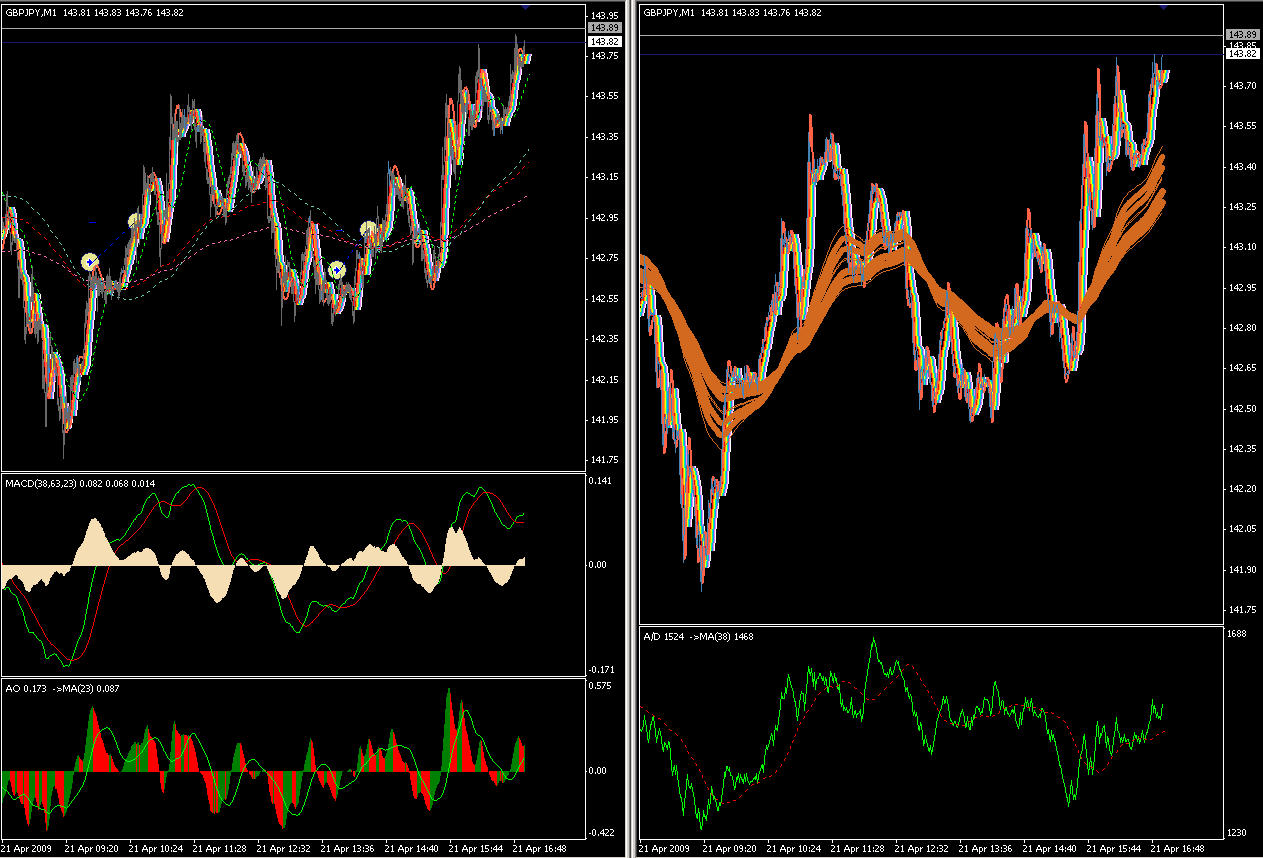
Task: Click the 143.75 price scale label
Action: (603, 56)
